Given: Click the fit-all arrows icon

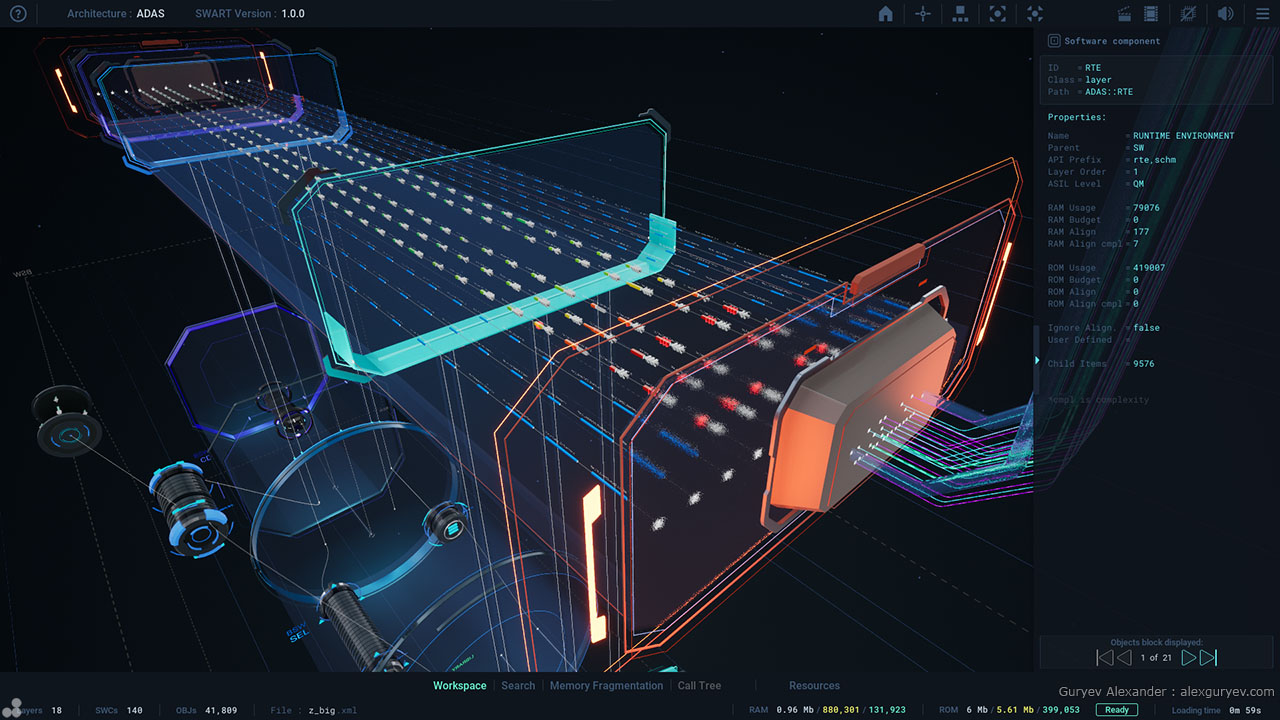Looking at the screenshot, I should point(1035,14).
